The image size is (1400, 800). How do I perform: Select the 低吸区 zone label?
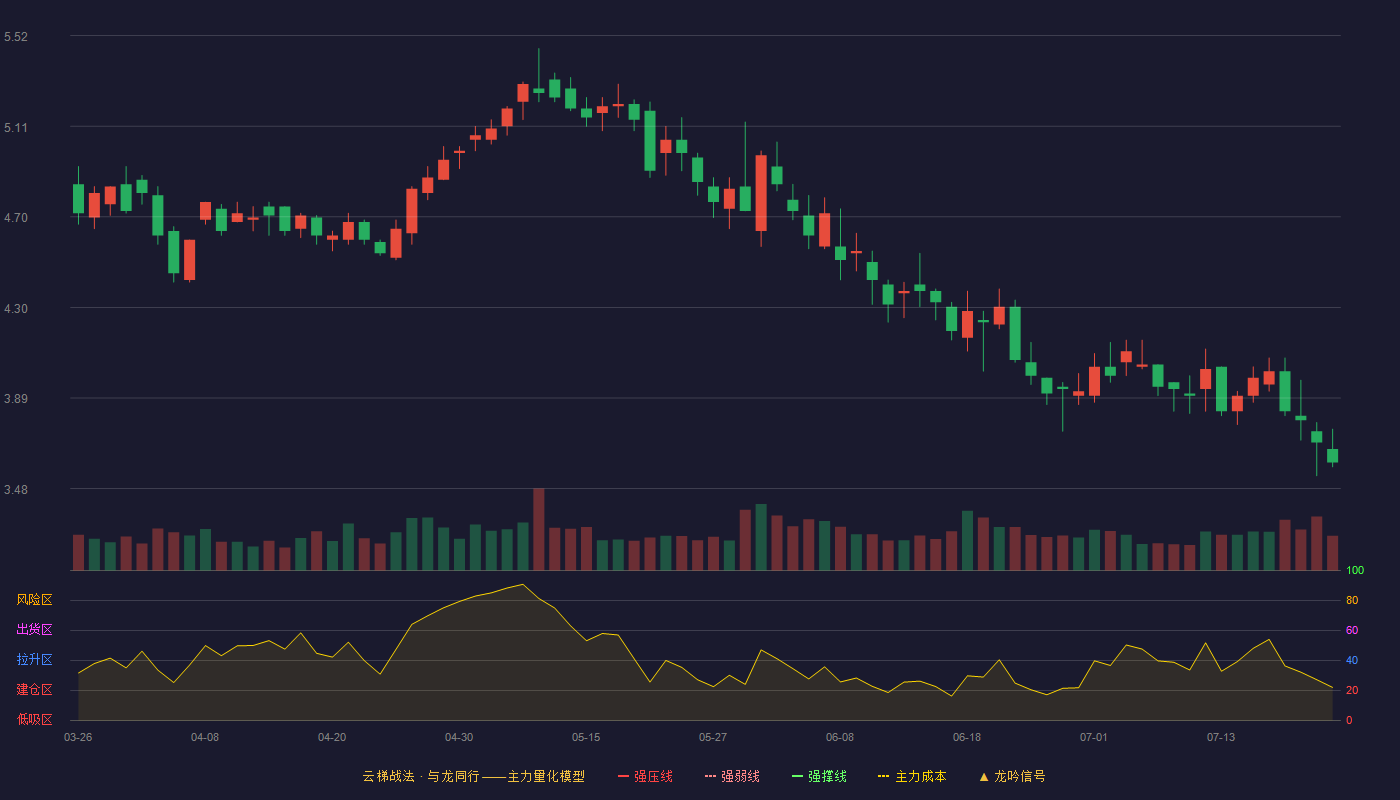pos(34,719)
